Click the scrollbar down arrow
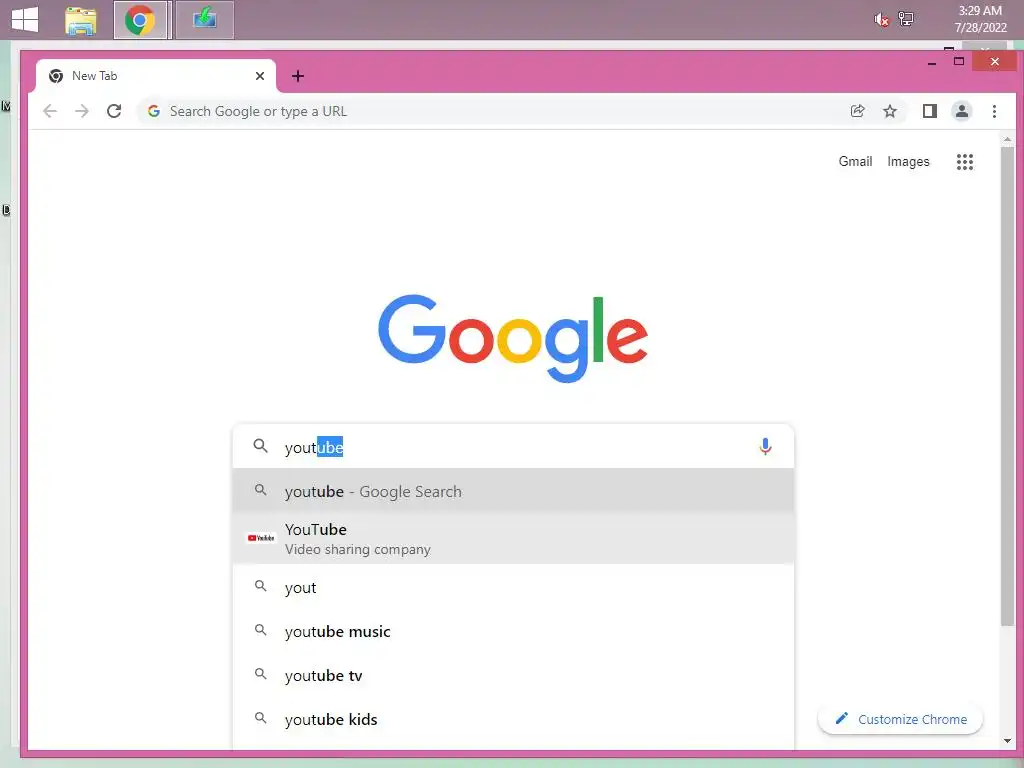 (x=1007, y=741)
